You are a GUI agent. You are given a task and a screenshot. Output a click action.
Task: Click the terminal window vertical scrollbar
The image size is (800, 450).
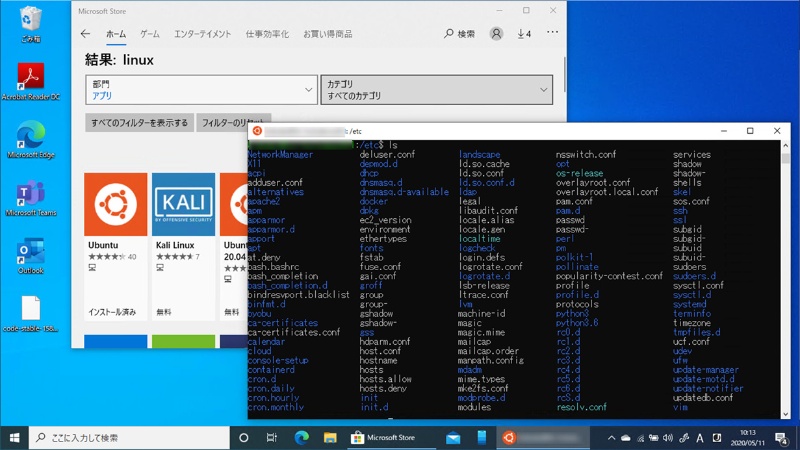coord(786,280)
